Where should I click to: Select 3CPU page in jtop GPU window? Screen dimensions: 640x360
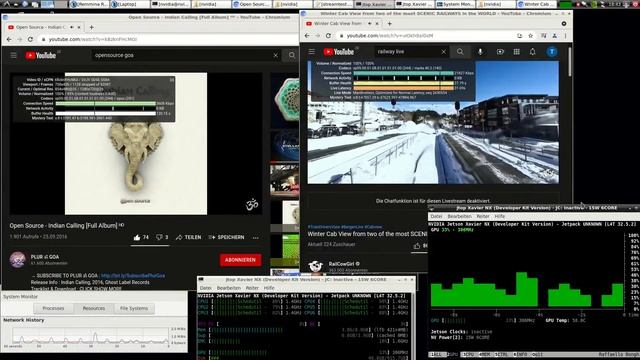[x=468, y=354]
